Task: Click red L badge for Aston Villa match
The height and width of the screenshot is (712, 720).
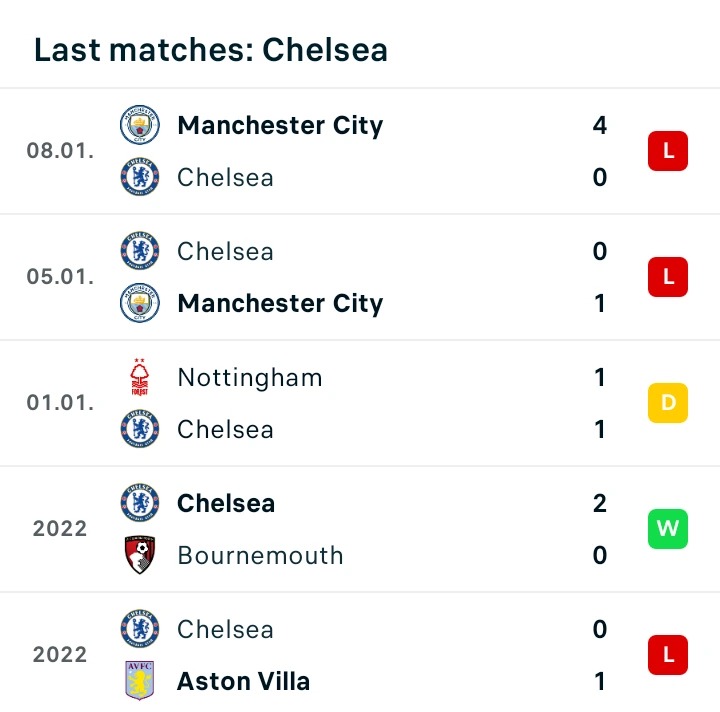Action: pos(668,655)
